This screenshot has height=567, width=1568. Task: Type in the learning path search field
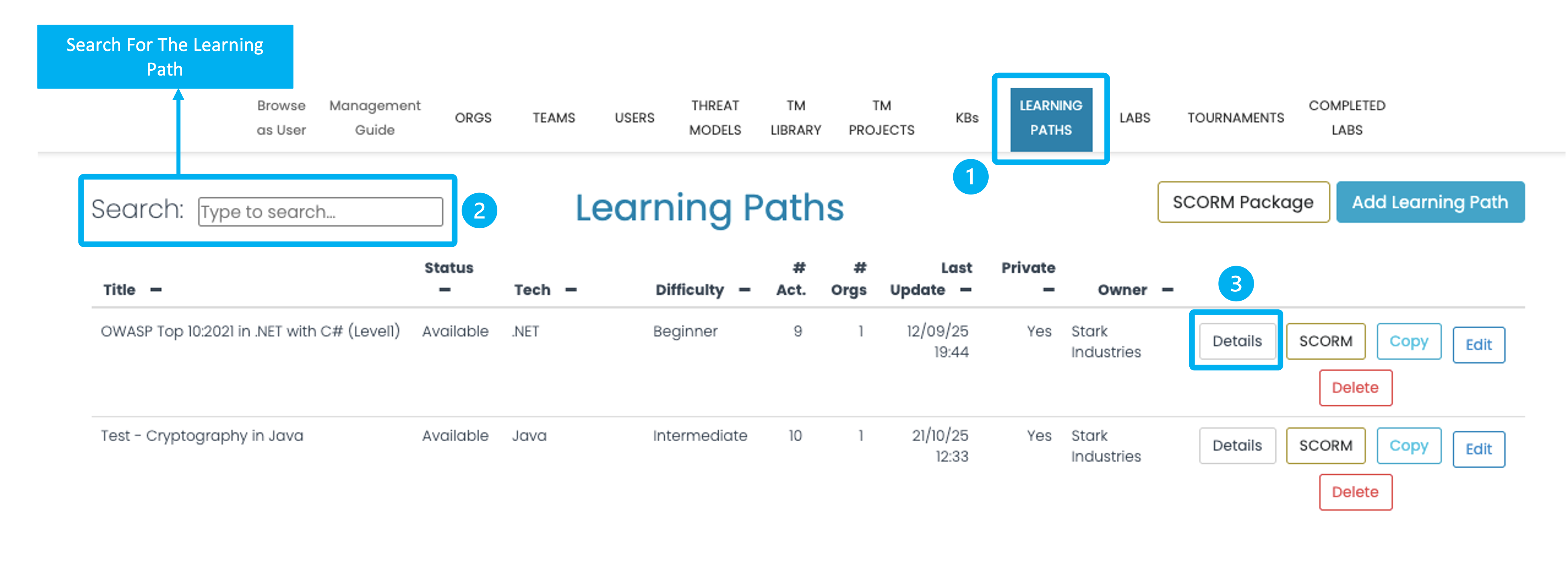click(320, 212)
